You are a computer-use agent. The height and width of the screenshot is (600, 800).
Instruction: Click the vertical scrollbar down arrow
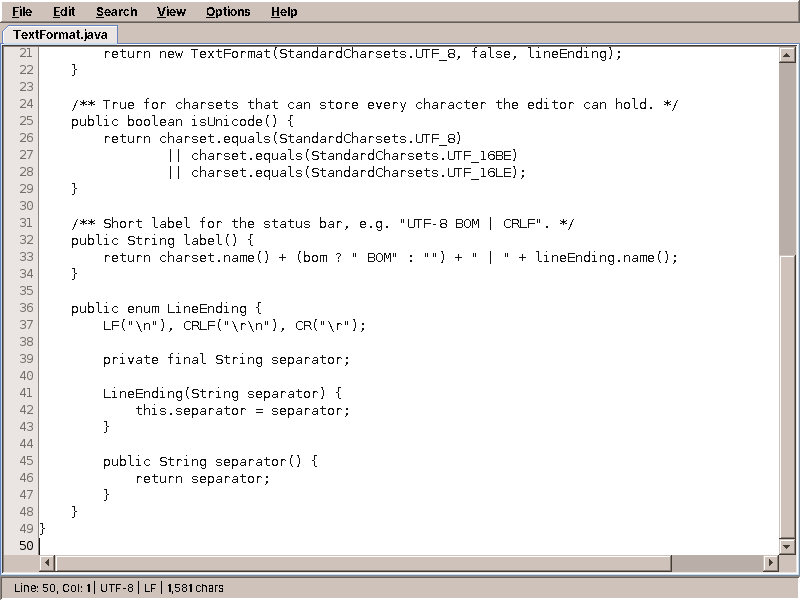(x=787, y=546)
